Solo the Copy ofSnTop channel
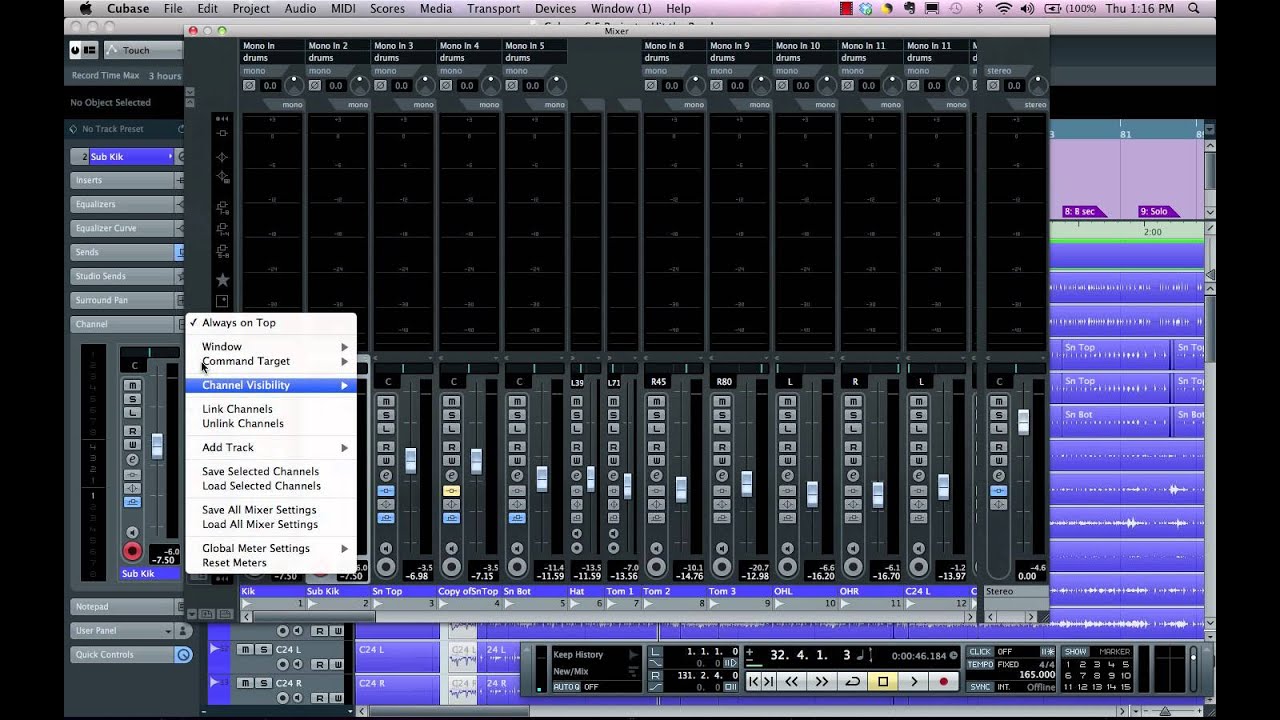The image size is (1280, 720). [x=451, y=414]
